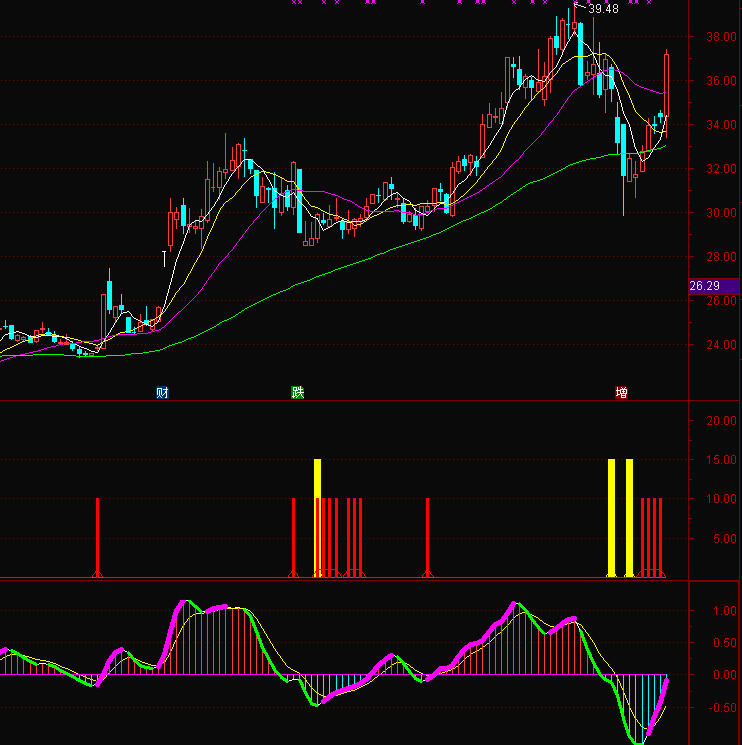Select the 28.00 price axis label
The width and height of the screenshot is (742, 745).
point(721,257)
